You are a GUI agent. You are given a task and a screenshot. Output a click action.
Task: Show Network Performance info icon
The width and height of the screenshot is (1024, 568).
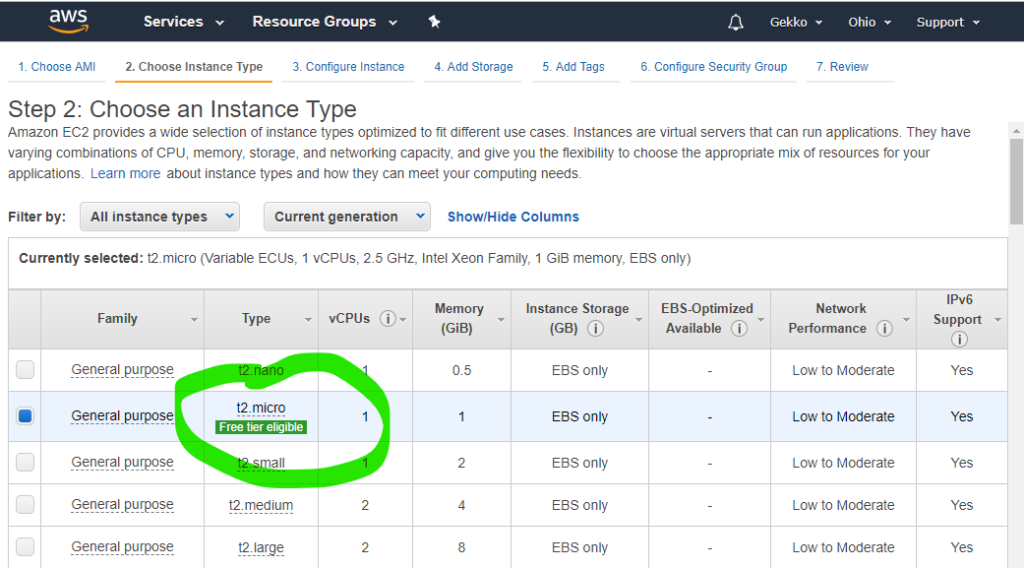pyautogui.click(x=884, y=328)
